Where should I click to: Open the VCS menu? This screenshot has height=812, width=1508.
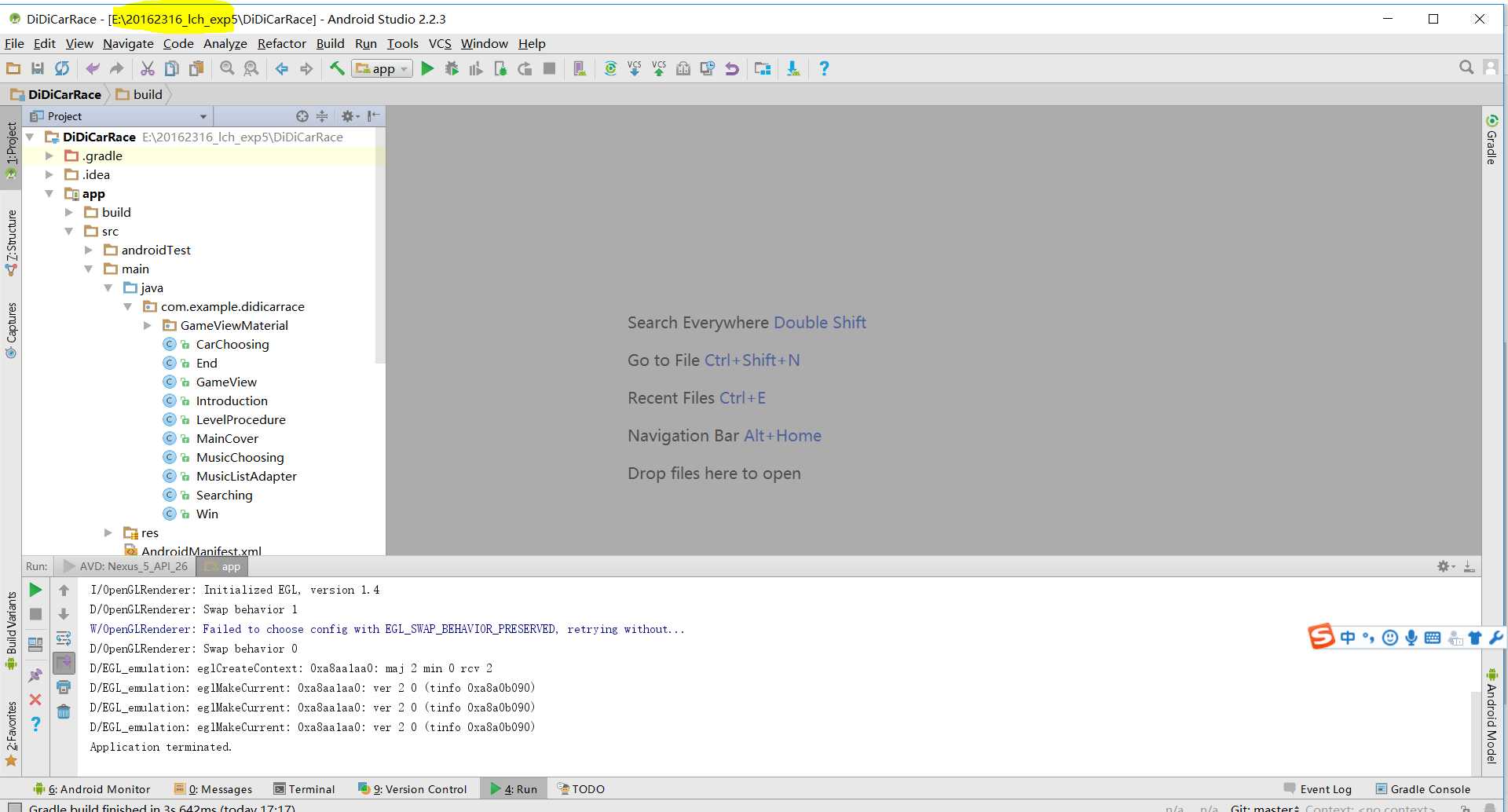(x=440, y=43)
